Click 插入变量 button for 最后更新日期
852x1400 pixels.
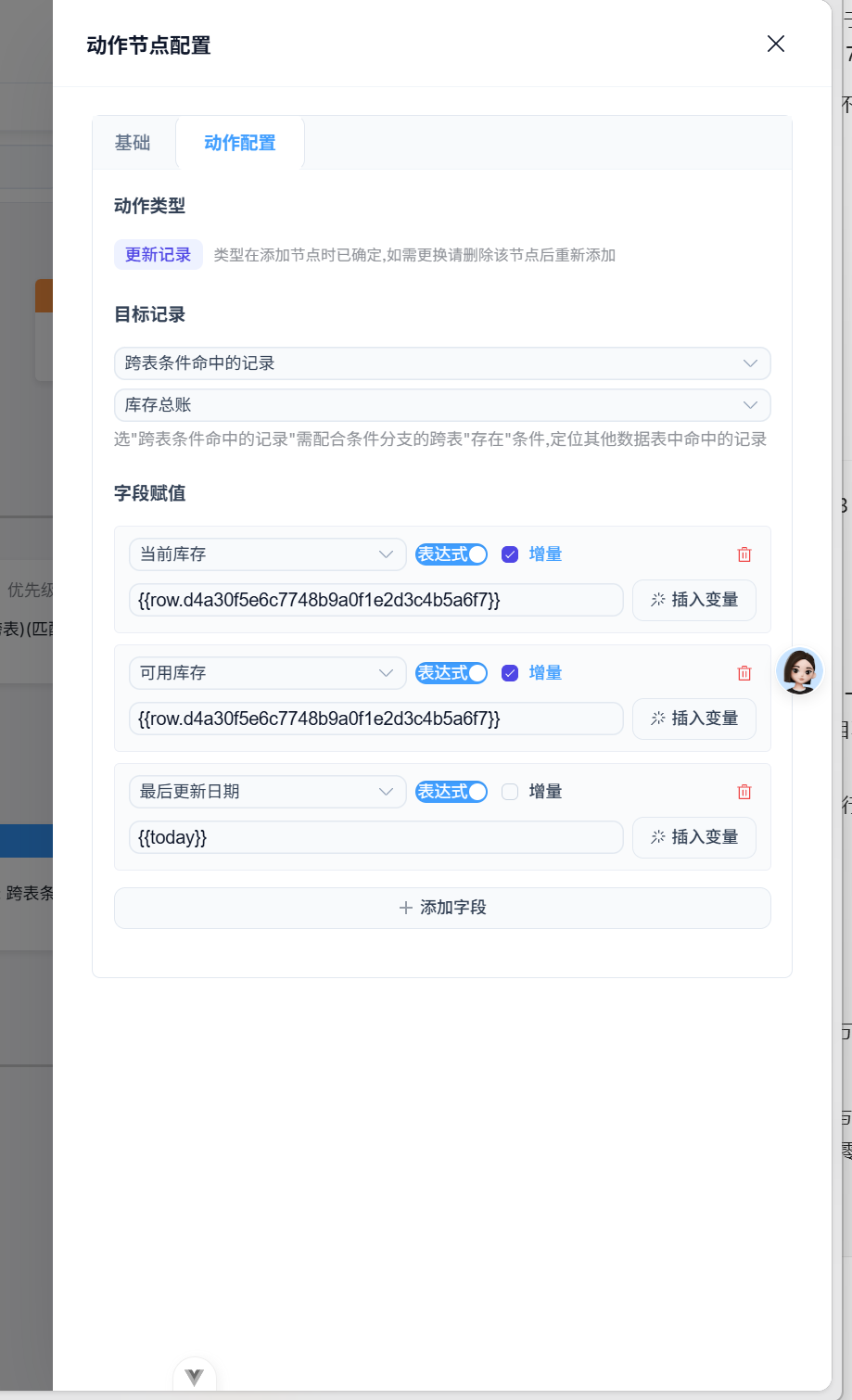pyautogui.click(x=694, y=837)
